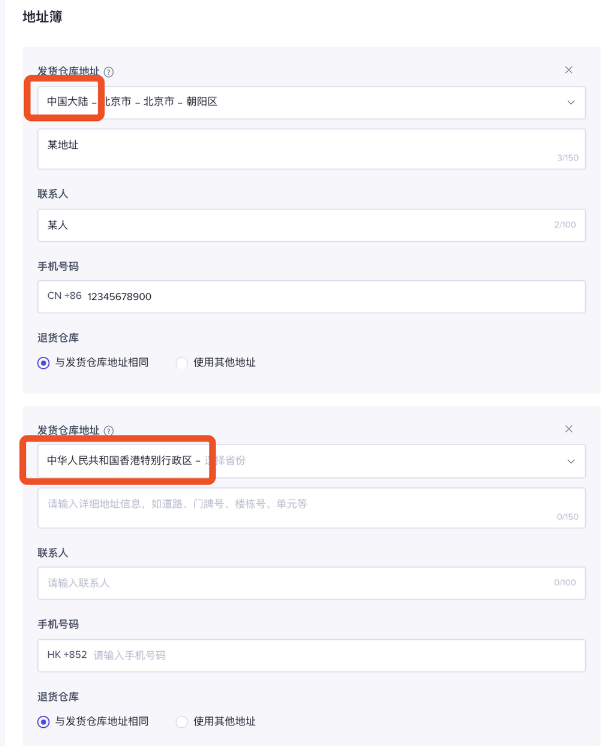This screenshot has width=608, height=746.
Task: Remove the Beijing warehouse address card
Action: [569, 70]
